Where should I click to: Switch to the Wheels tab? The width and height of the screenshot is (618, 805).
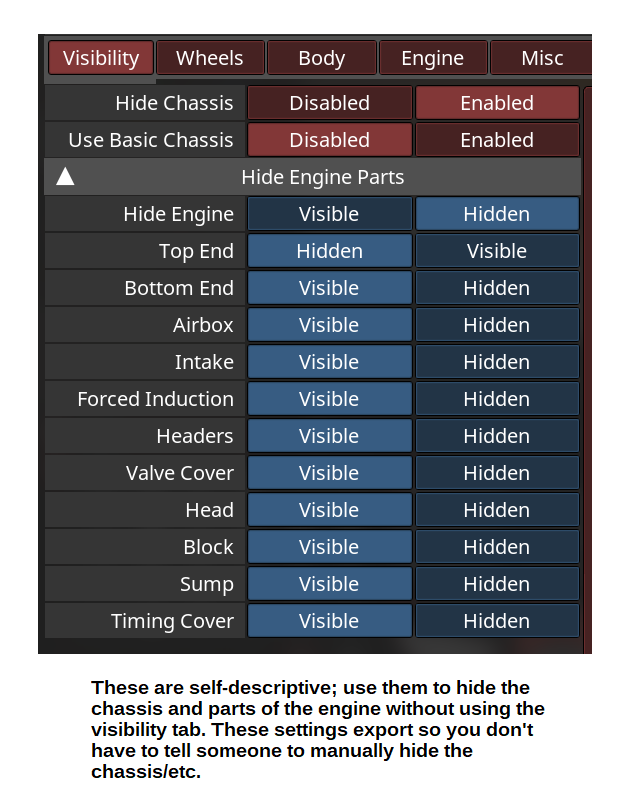coord(210,58)
